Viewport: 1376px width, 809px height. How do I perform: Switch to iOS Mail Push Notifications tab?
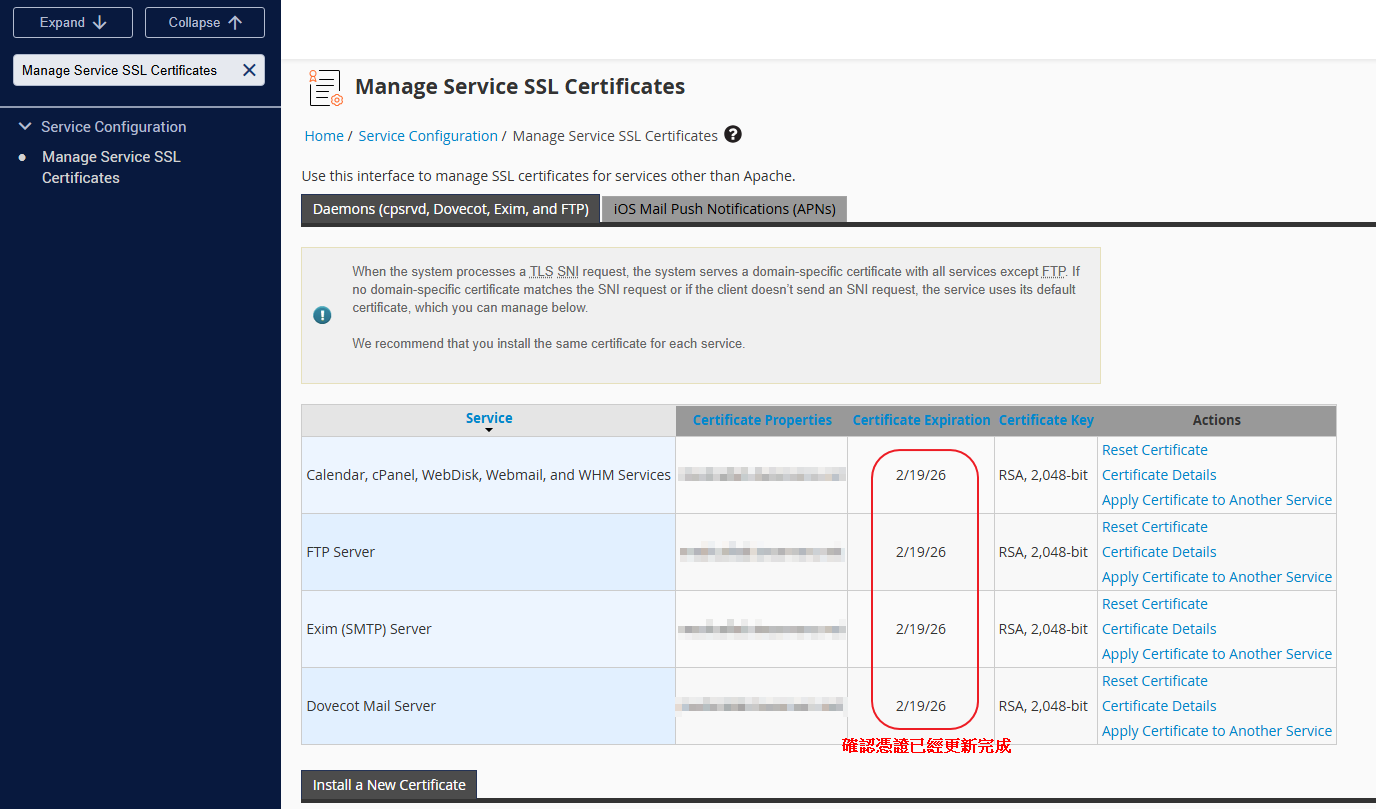pyautogui.click(x=724, y=209)
